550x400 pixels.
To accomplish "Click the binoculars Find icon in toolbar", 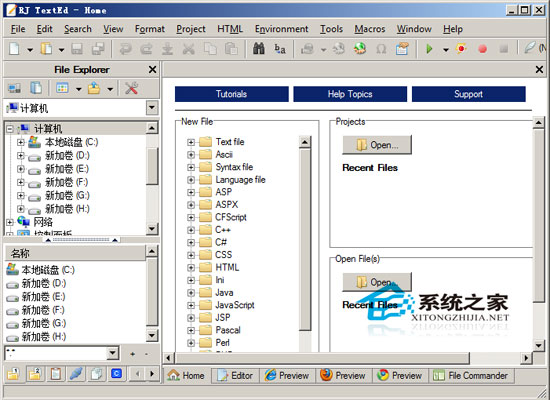I will point(259,49).
